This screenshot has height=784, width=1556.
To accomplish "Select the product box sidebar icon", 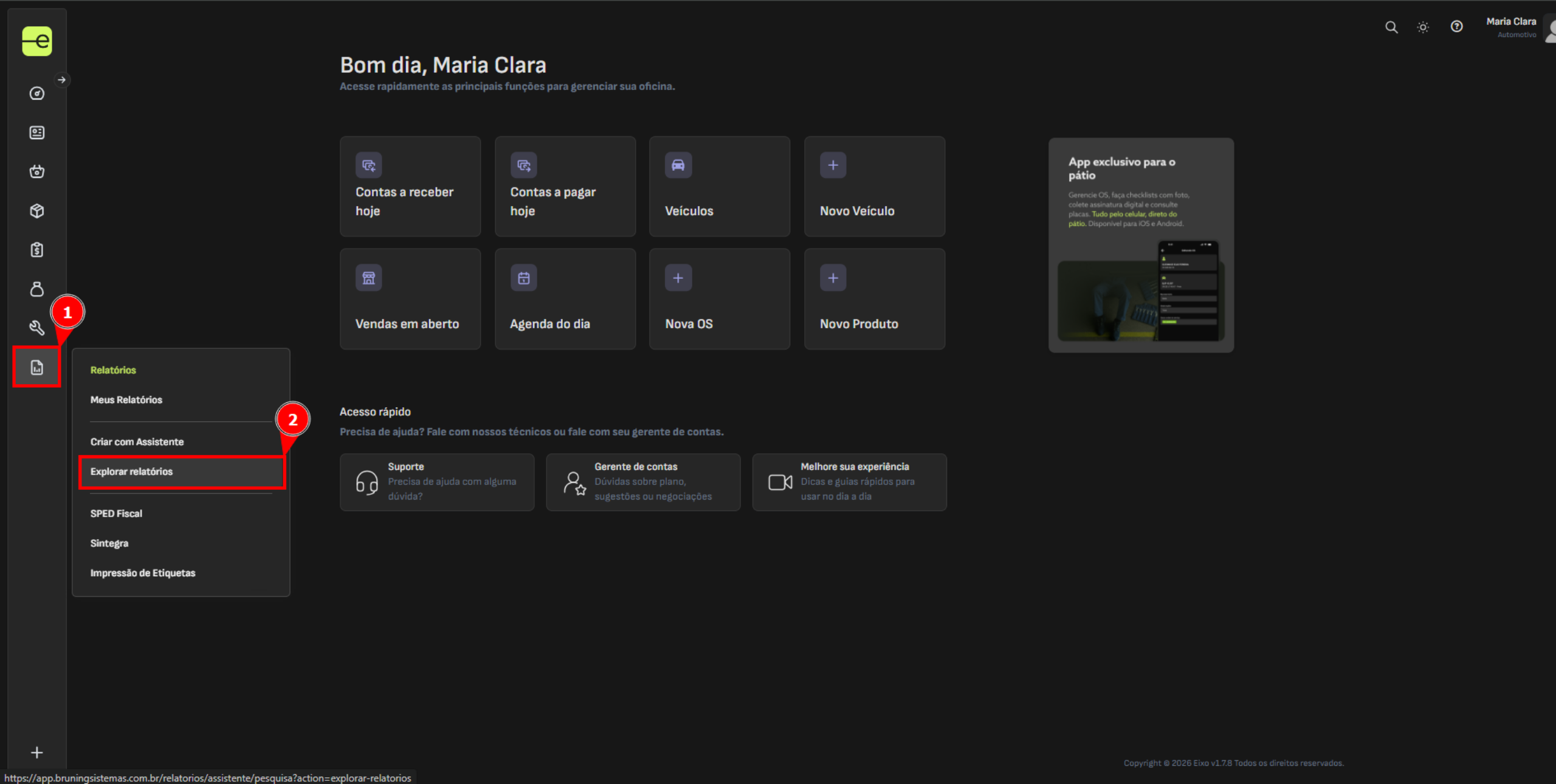I will pyautogui.click(x=37, y=211).
